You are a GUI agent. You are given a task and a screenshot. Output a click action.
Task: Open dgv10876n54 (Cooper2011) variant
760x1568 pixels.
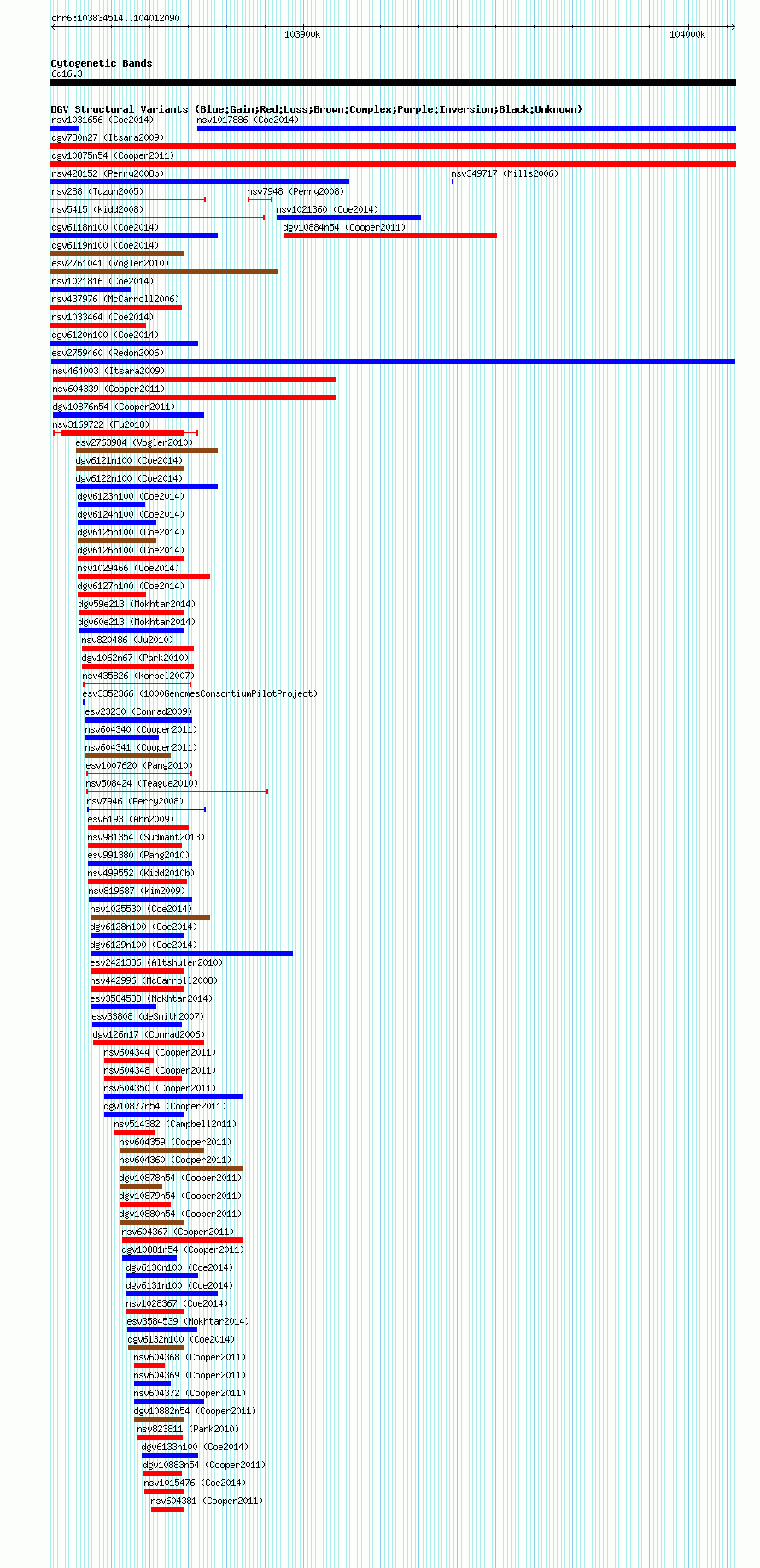(114, 407)
